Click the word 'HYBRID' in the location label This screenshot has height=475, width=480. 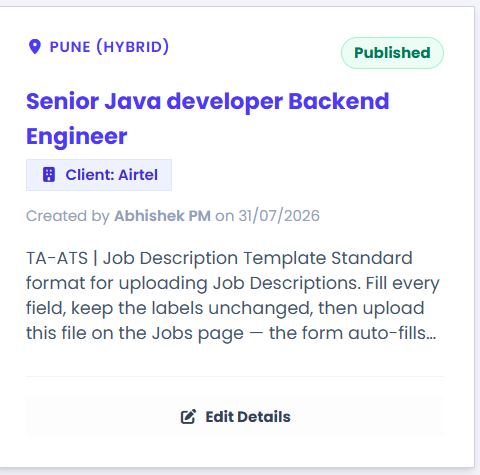point(133,47)
